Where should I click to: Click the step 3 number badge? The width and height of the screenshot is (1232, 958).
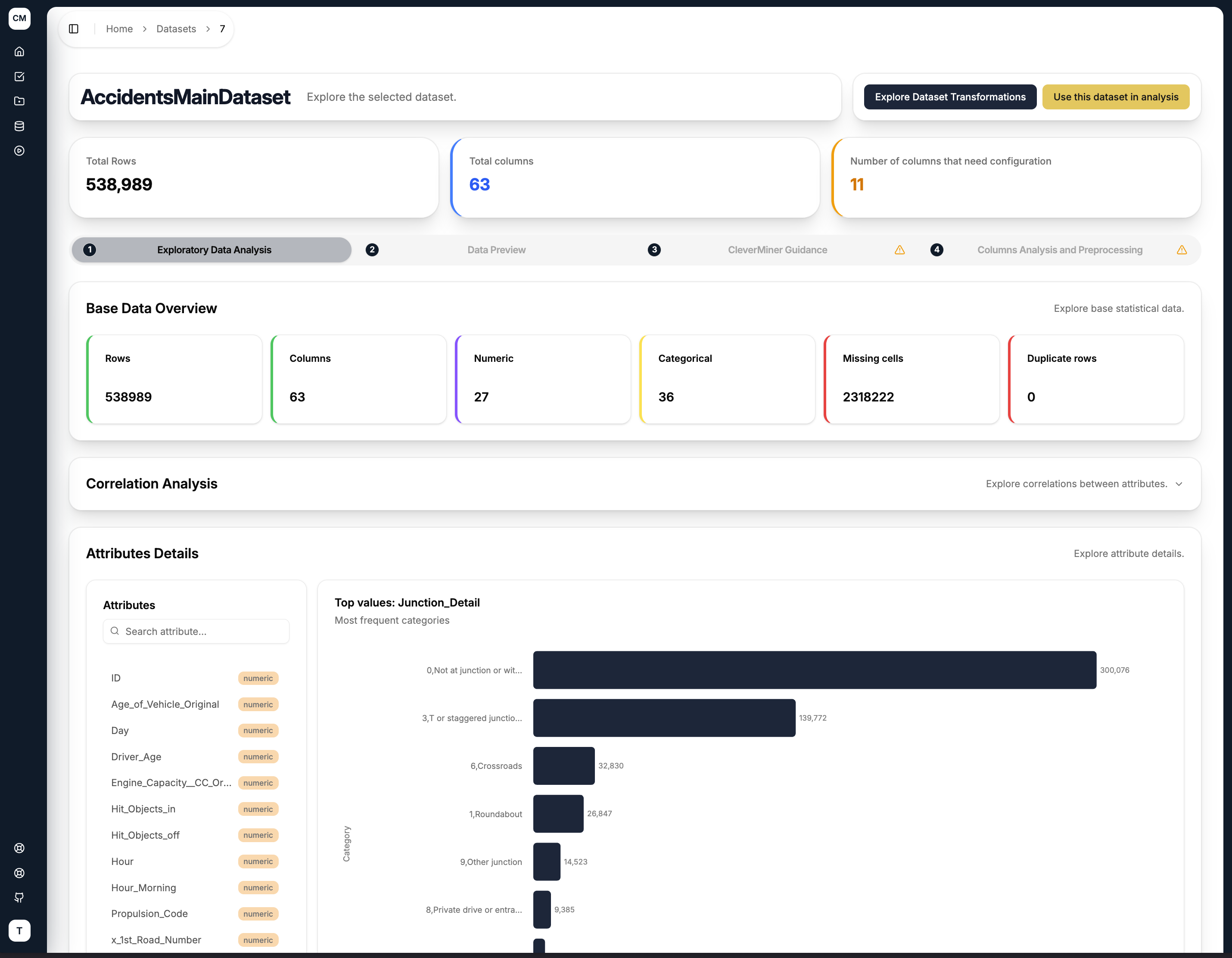point(654,249)
